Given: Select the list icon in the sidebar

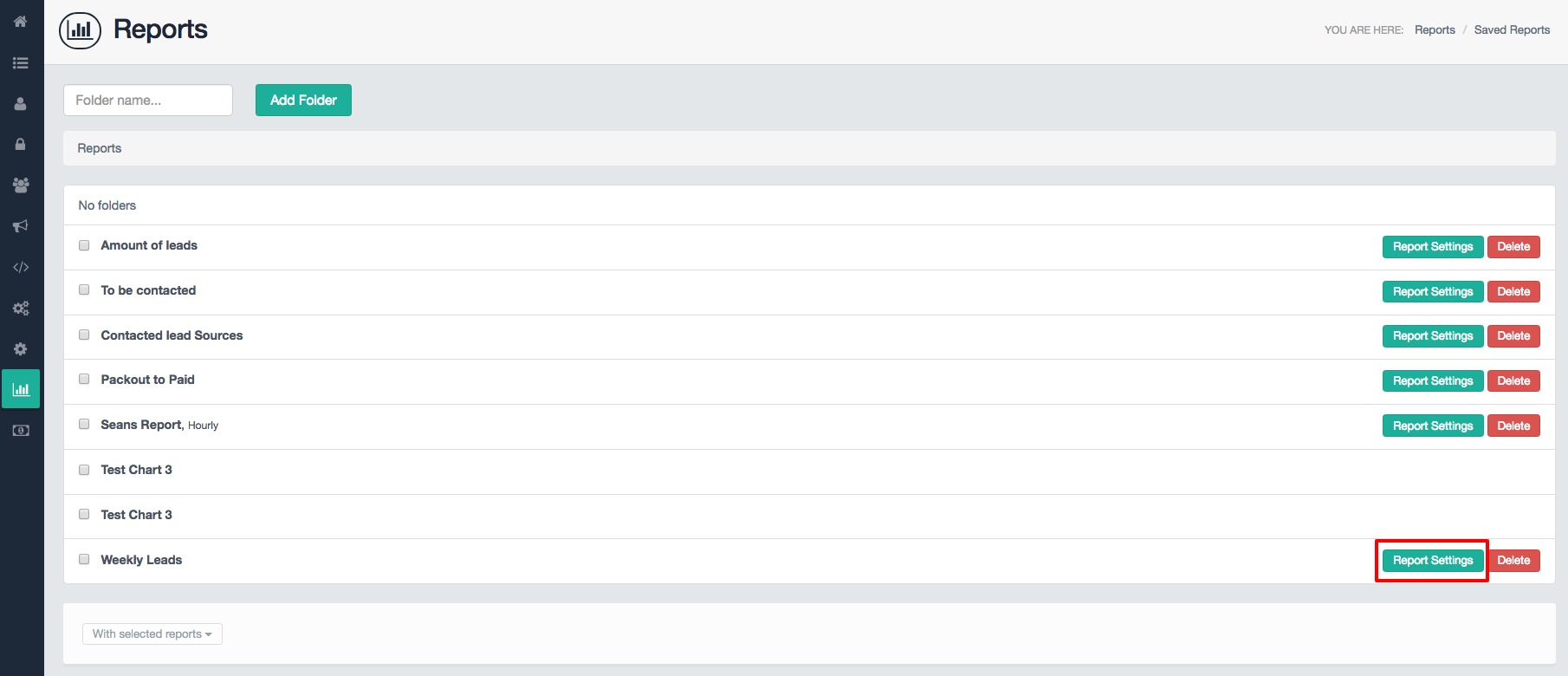Looking at the screenshot, I should tap(20, 62).
